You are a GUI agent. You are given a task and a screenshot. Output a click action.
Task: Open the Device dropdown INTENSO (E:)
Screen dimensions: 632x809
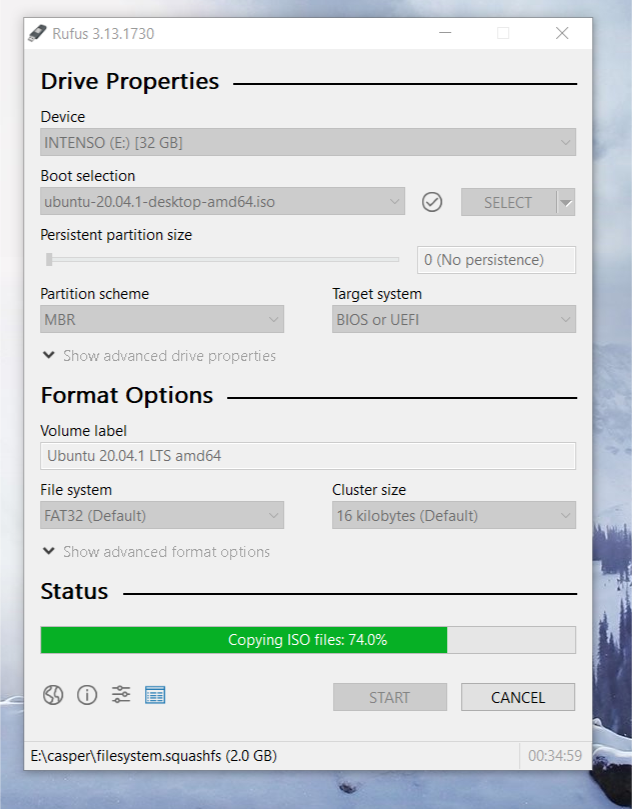[308, 142]
